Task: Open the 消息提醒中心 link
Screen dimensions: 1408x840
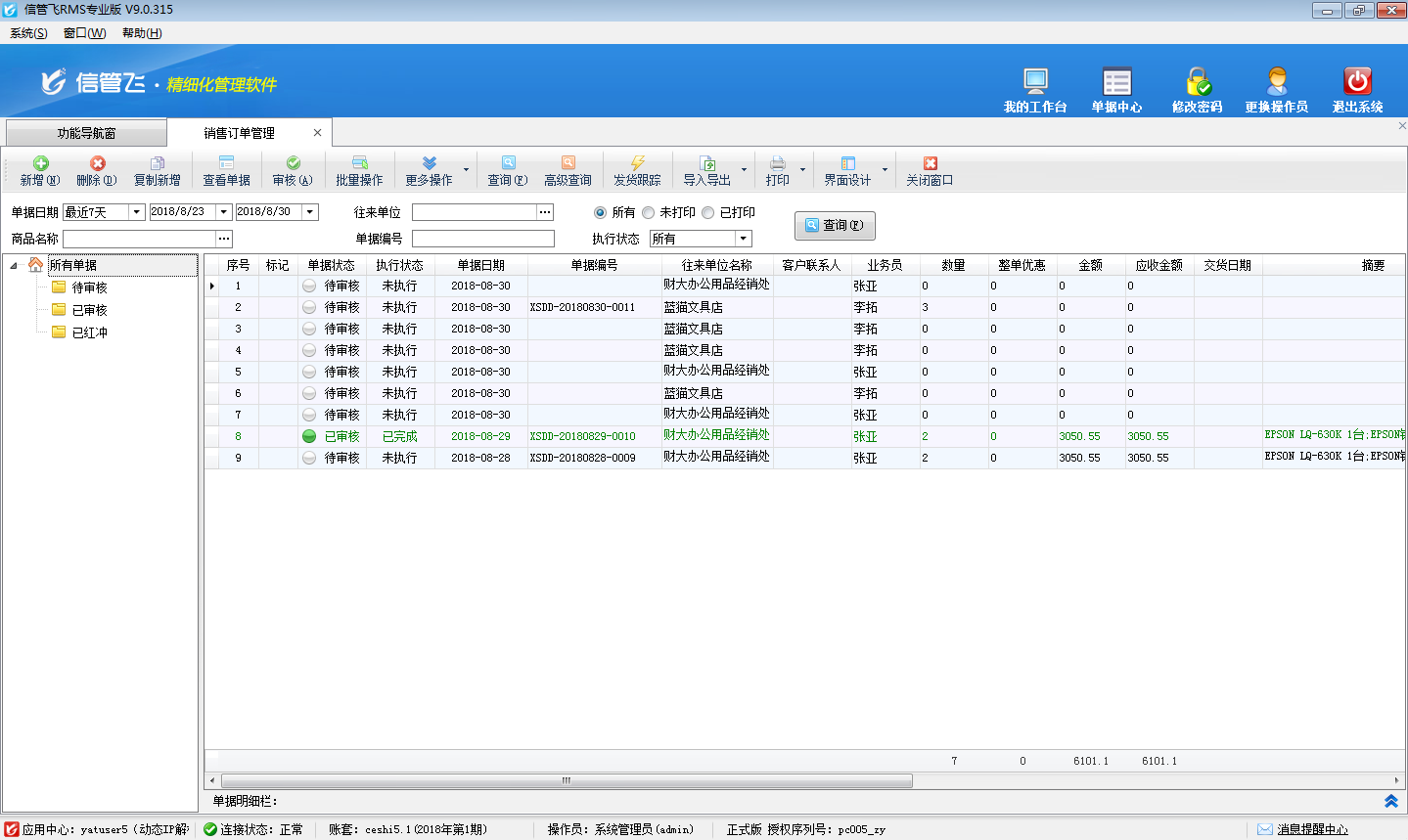Action: [1311, 829]
